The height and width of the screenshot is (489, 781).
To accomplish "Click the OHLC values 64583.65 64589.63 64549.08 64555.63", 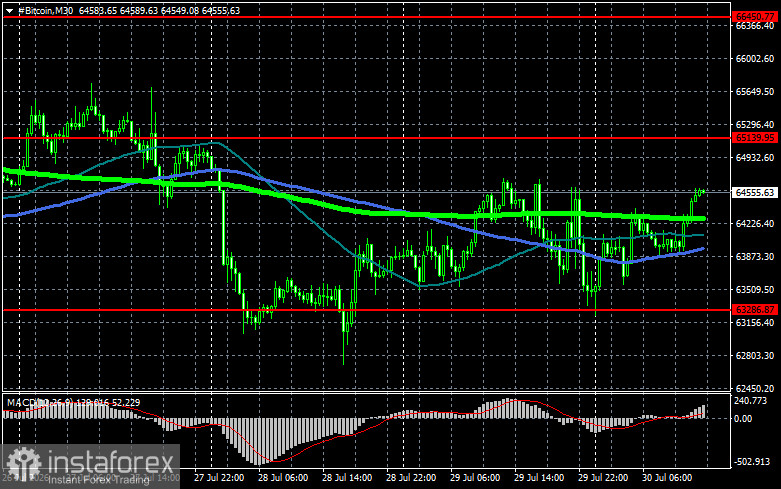I will [159, 10].
